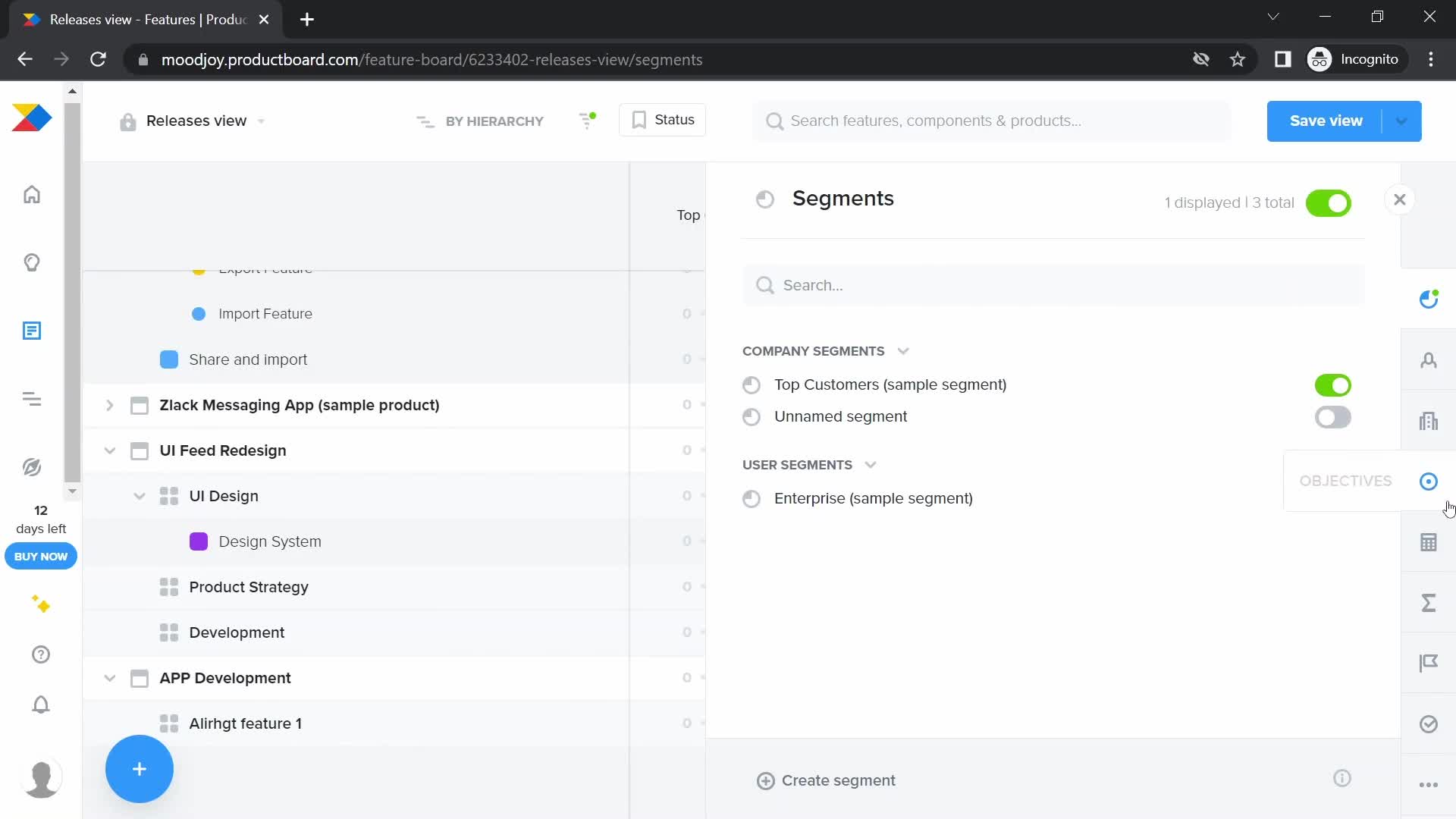Open Chrome three-dot menu

click(x=1431, y=59)
